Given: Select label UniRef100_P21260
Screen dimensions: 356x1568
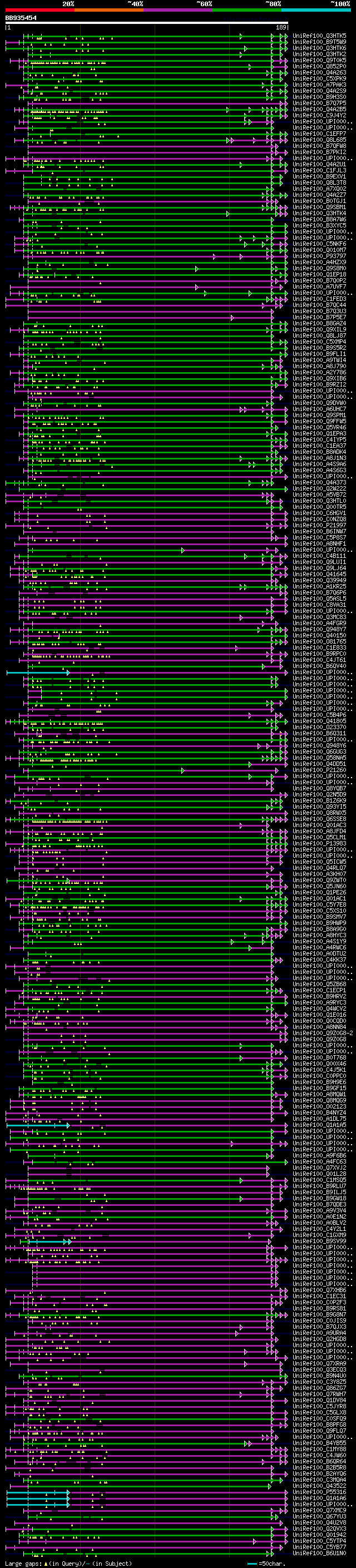Looking at the screenshot, I should 319,770.
